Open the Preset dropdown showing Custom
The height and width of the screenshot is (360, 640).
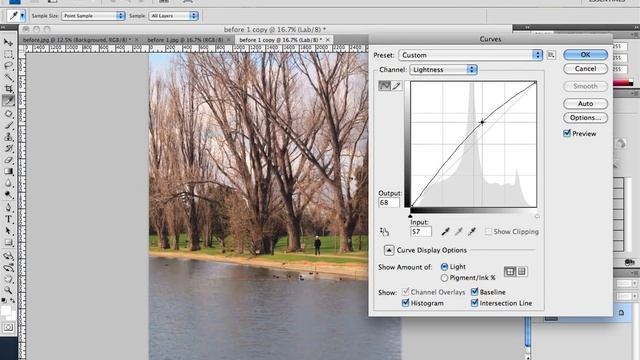click(x=470, y=55)
